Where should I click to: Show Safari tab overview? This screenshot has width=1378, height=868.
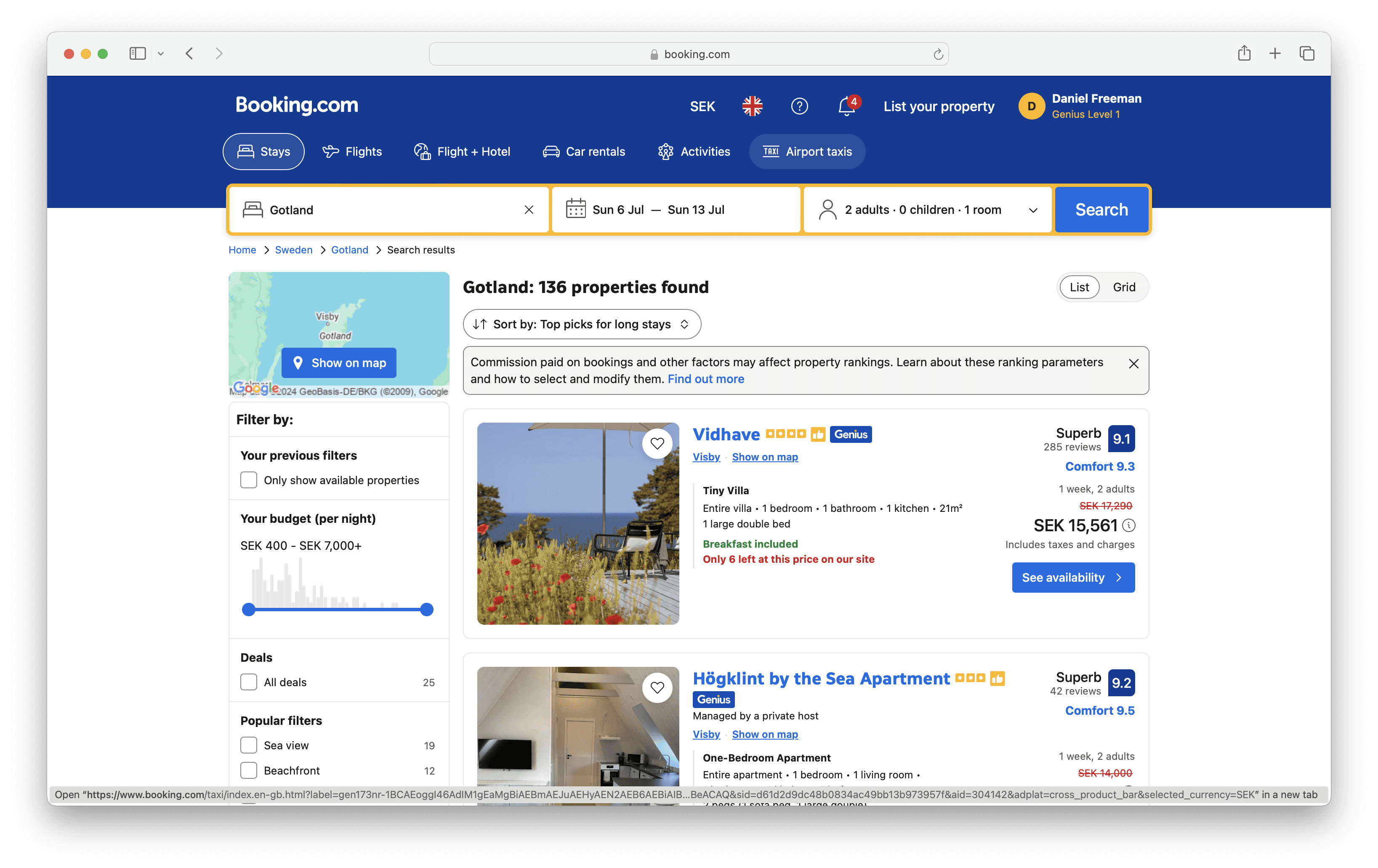coord(1306,53)
